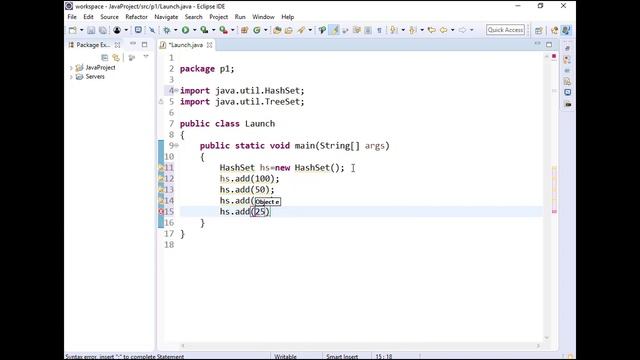Open the Run menu

240,17
